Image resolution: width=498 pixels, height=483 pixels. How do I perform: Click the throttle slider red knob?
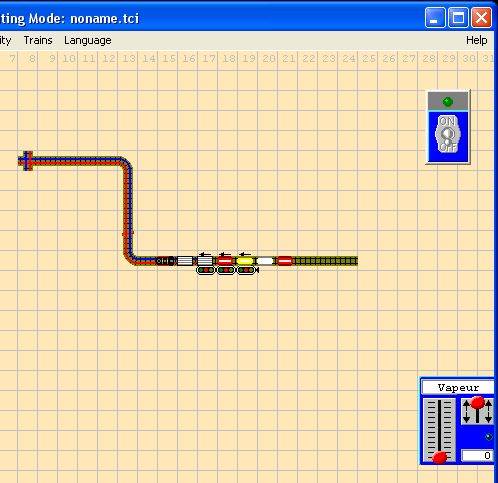click(x=440, y=457)
